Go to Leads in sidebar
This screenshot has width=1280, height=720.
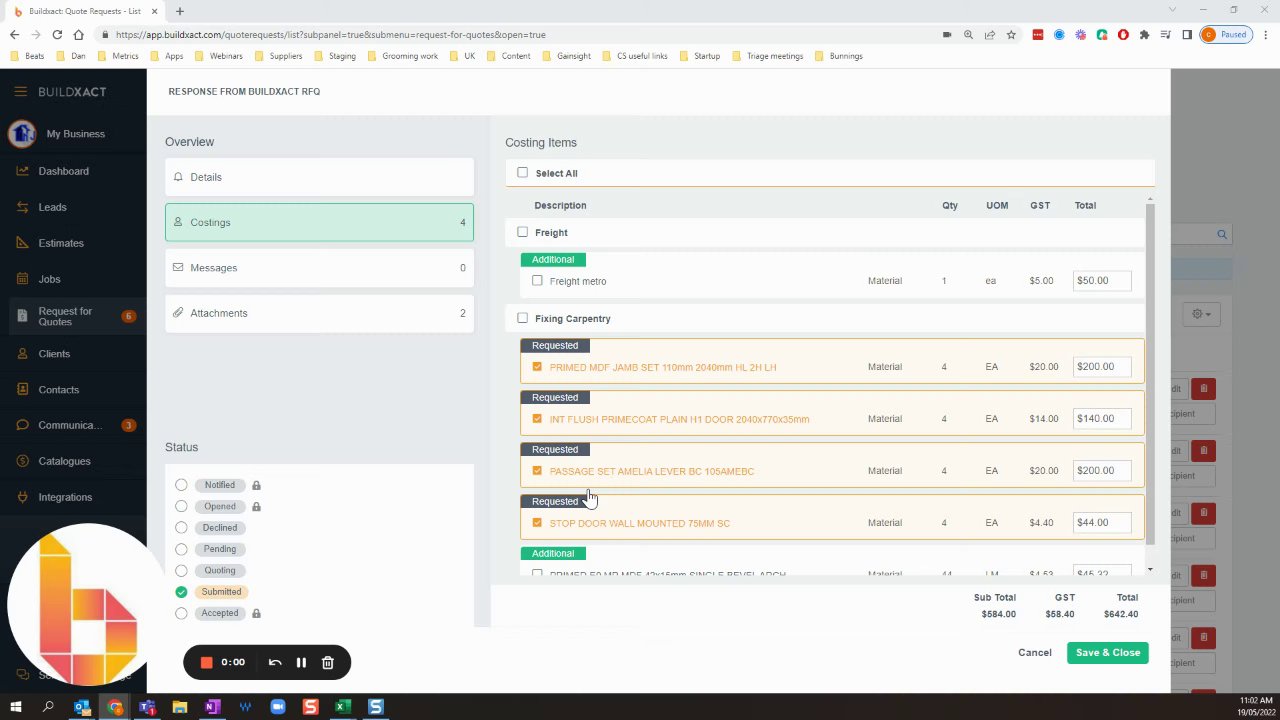coord(52,207)
